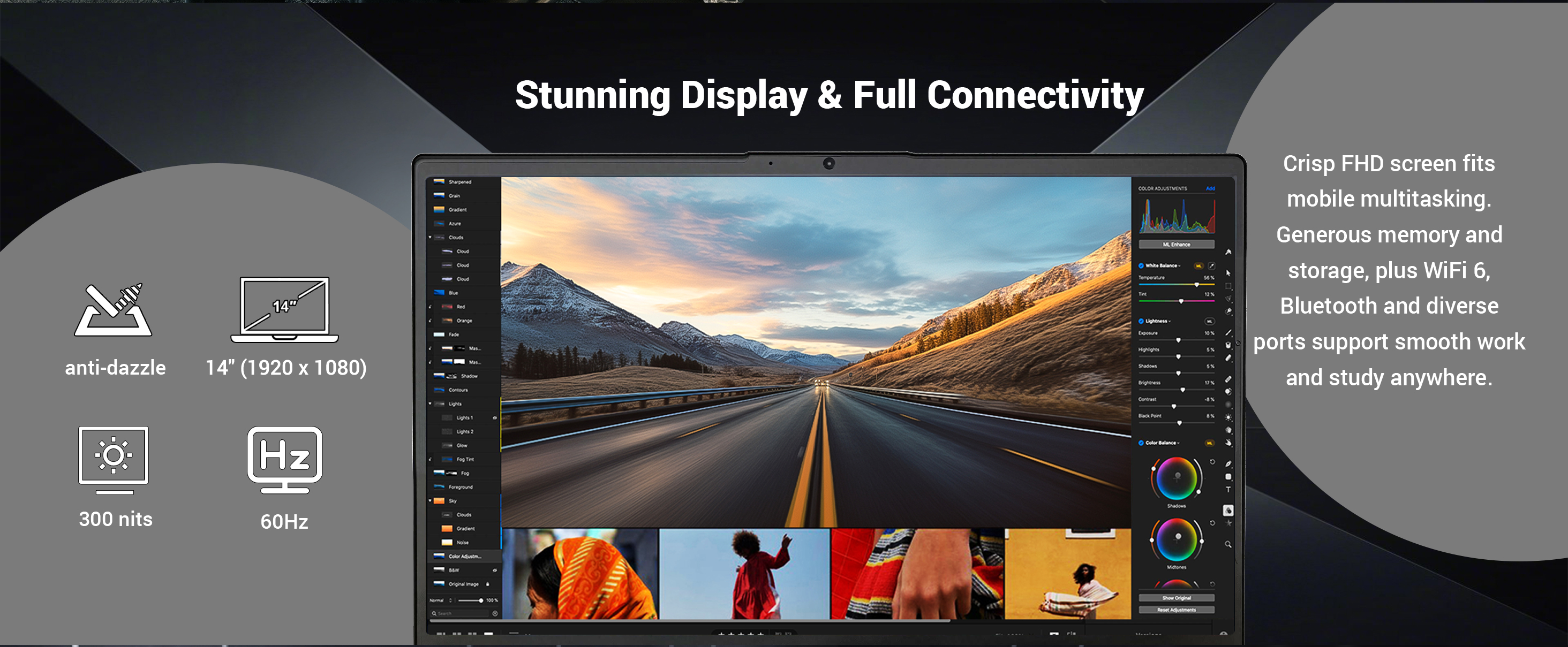This screenshot has width=1568, height=647.
Task: Select the Rectangular Selection tool
Action: (1228, 286)
